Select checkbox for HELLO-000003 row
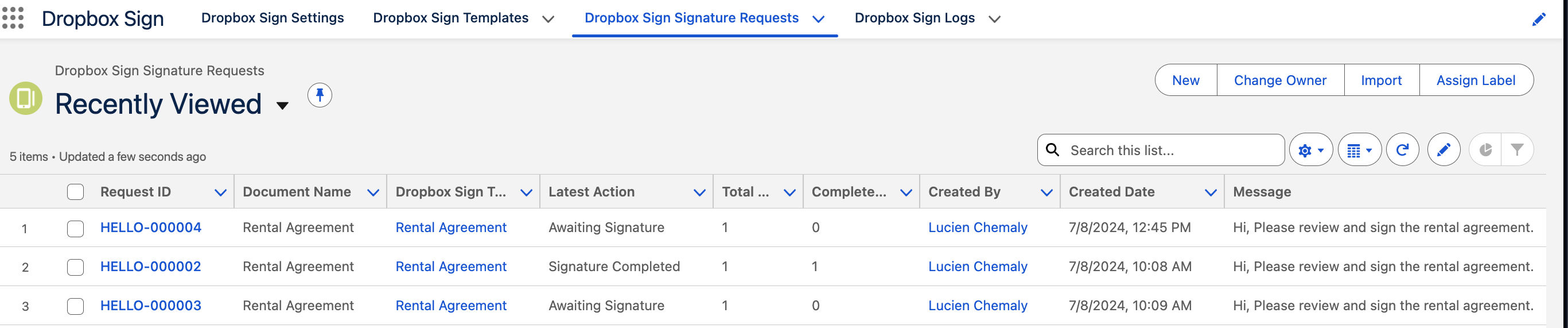The width and height of the screenshot is (1568, 328). click(x=76, y=306)
